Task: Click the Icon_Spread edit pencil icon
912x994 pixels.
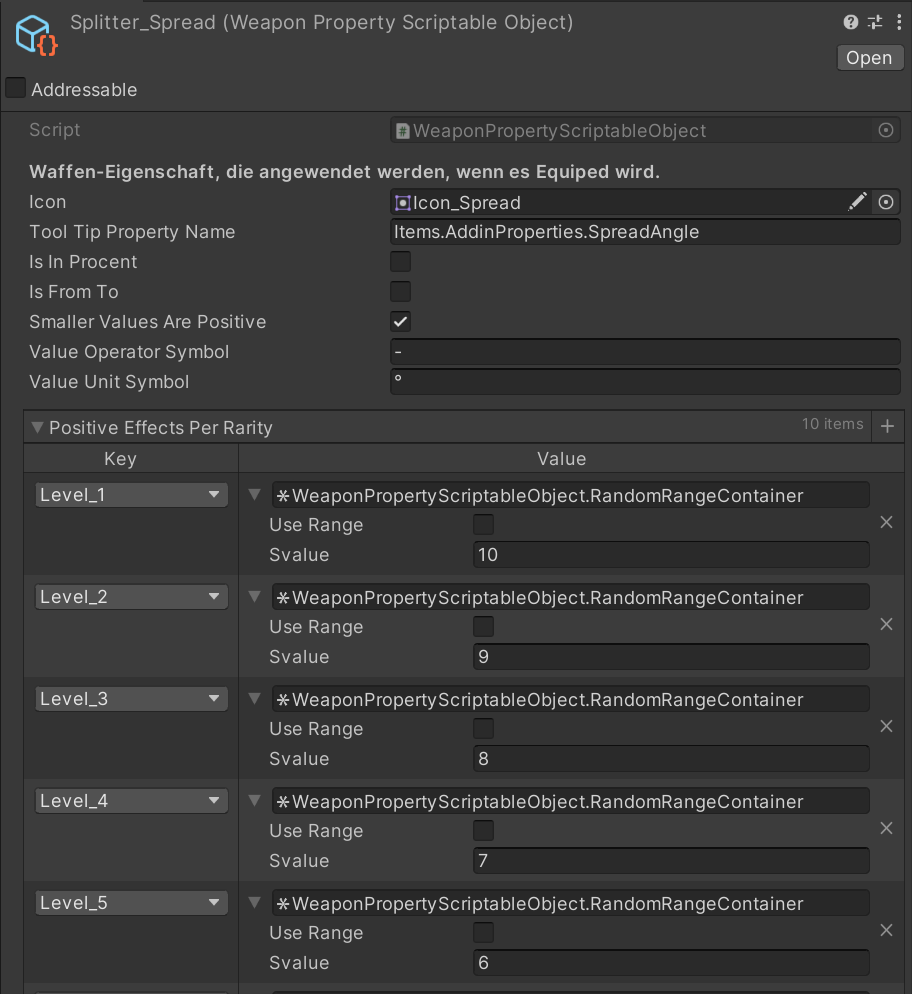Action: [x=857, y=202]
